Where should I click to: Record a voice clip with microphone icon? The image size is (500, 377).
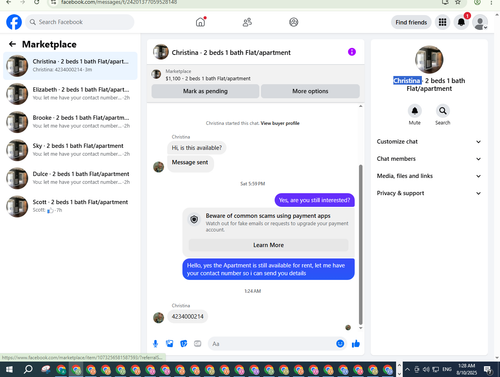point(155,344)
